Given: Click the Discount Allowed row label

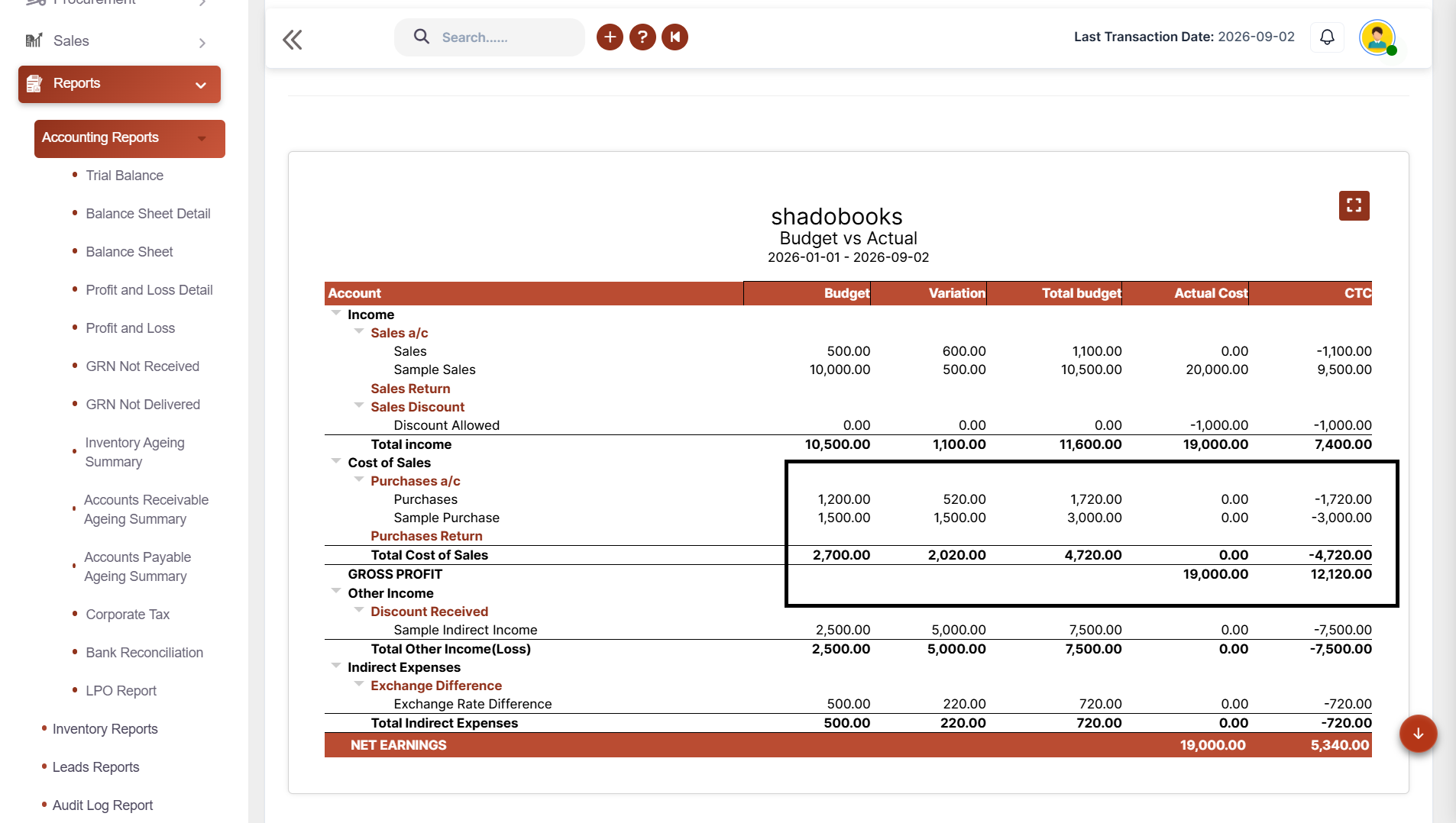Looking at the screenshot, I should (446, 425).
